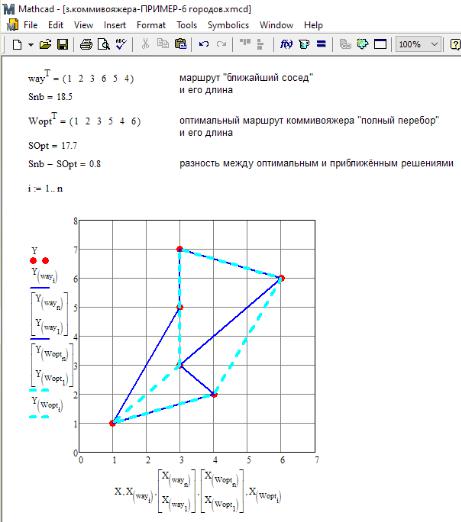Click the Cut scissors icon
Screen dimensions: 461x522
145,44
